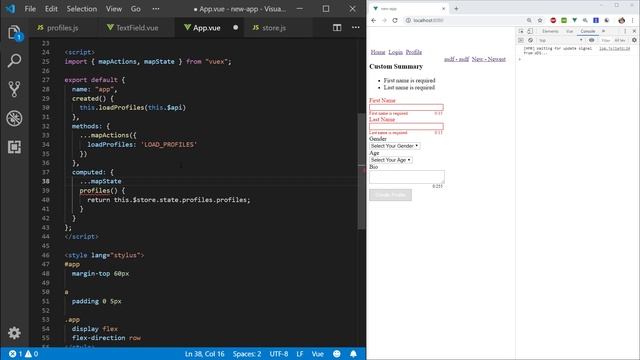Viewport: 640px width, 360px height.
Task: Open the Search view in activity bar
Action: 14,61
